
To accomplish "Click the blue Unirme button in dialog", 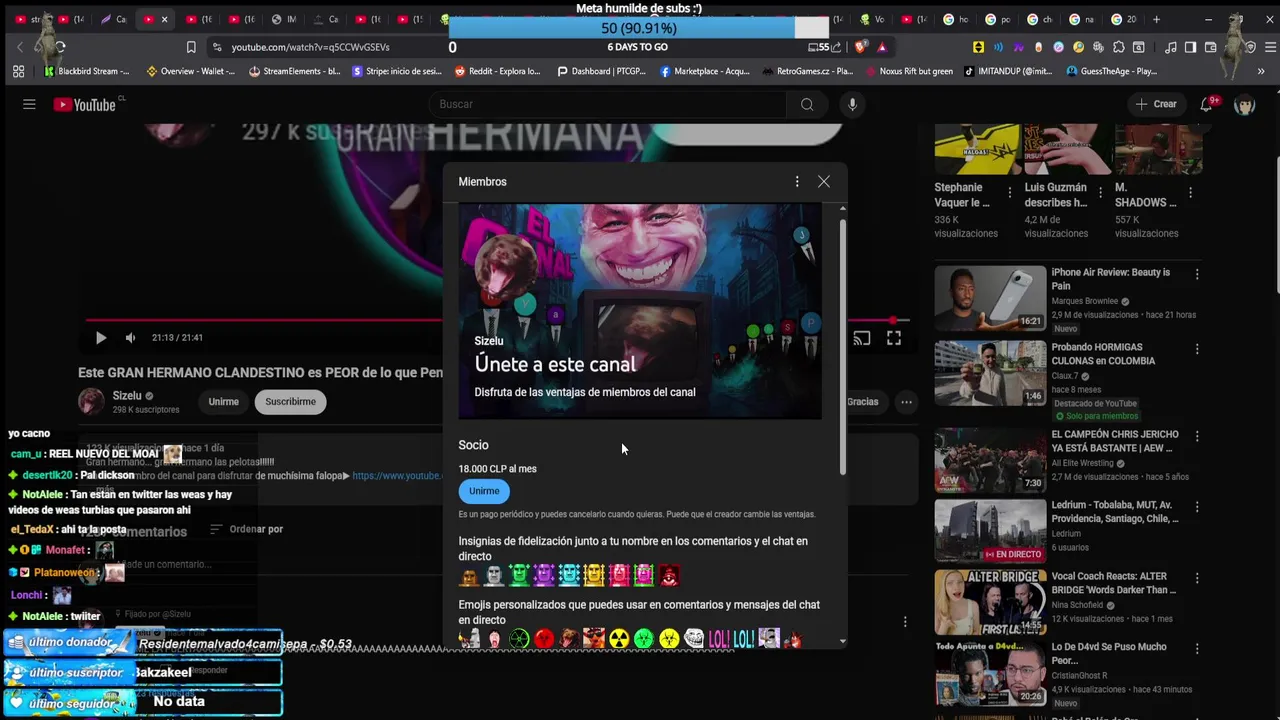I will coord(484,491).
